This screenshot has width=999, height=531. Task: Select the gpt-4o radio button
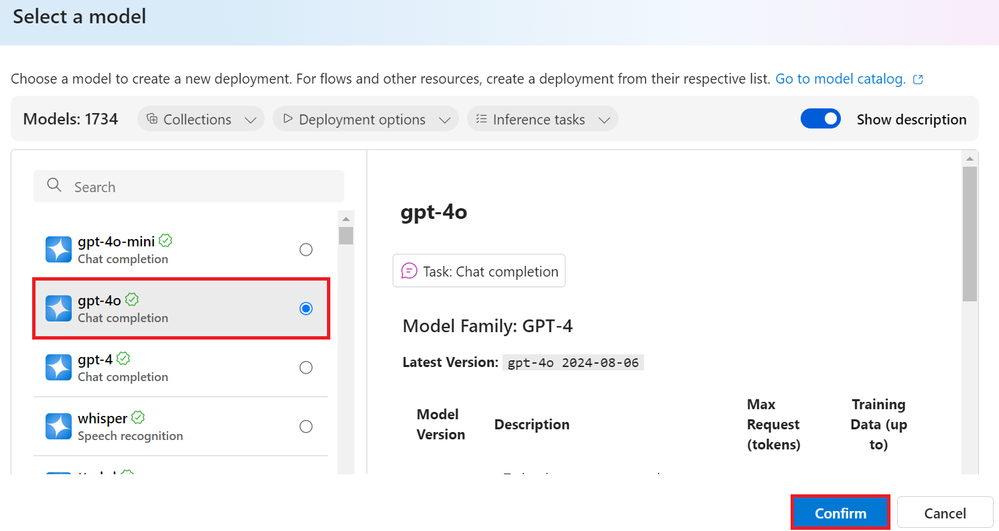(306, 309)
